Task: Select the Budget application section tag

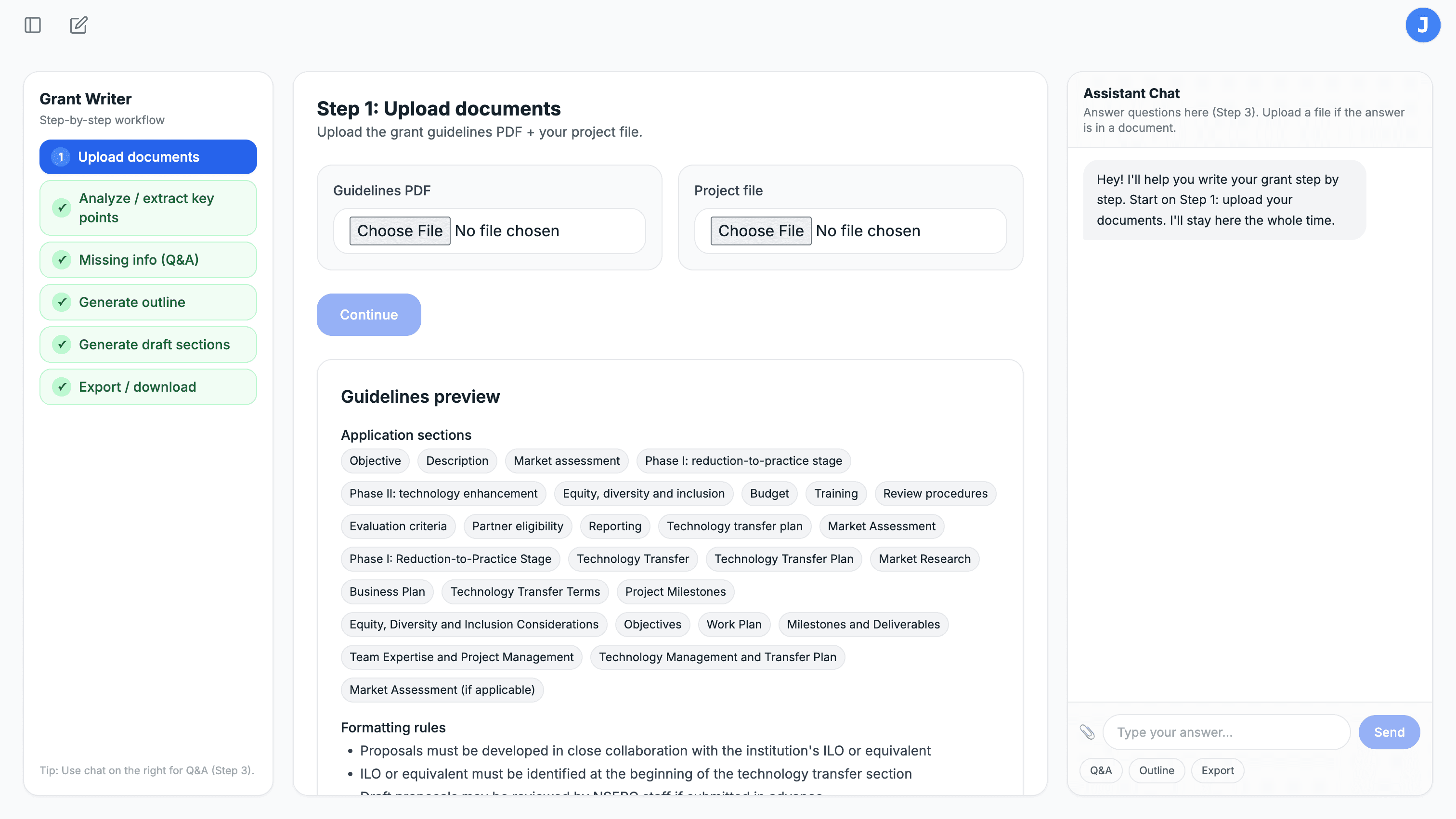Action: pos(769,493)
